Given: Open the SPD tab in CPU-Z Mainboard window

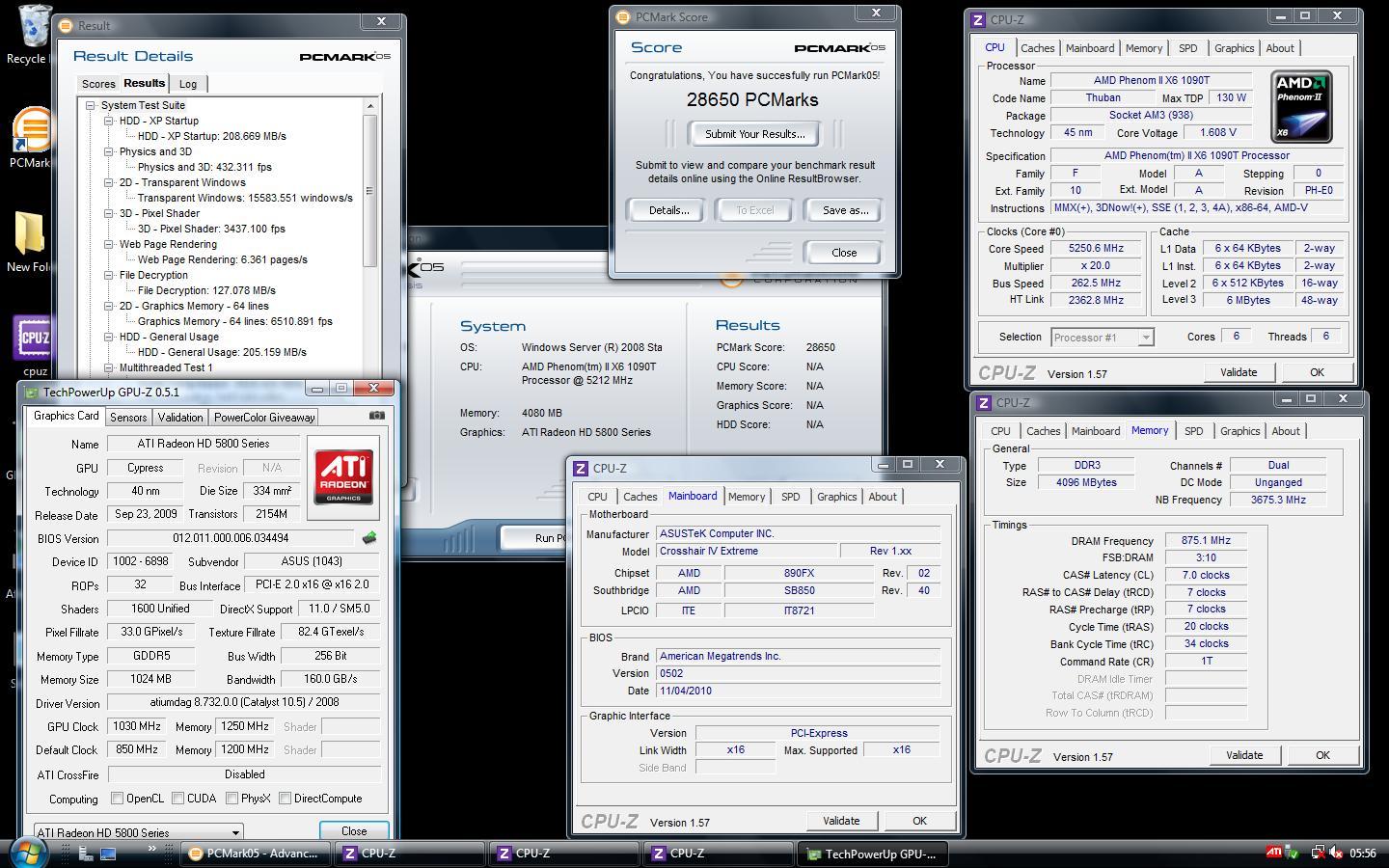Looking at the screenshot, I should 791,497.
